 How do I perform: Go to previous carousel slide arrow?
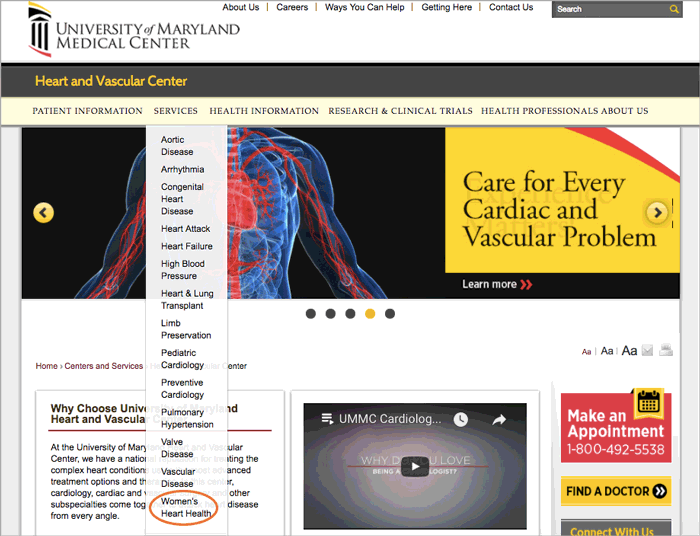pos(43,213)
